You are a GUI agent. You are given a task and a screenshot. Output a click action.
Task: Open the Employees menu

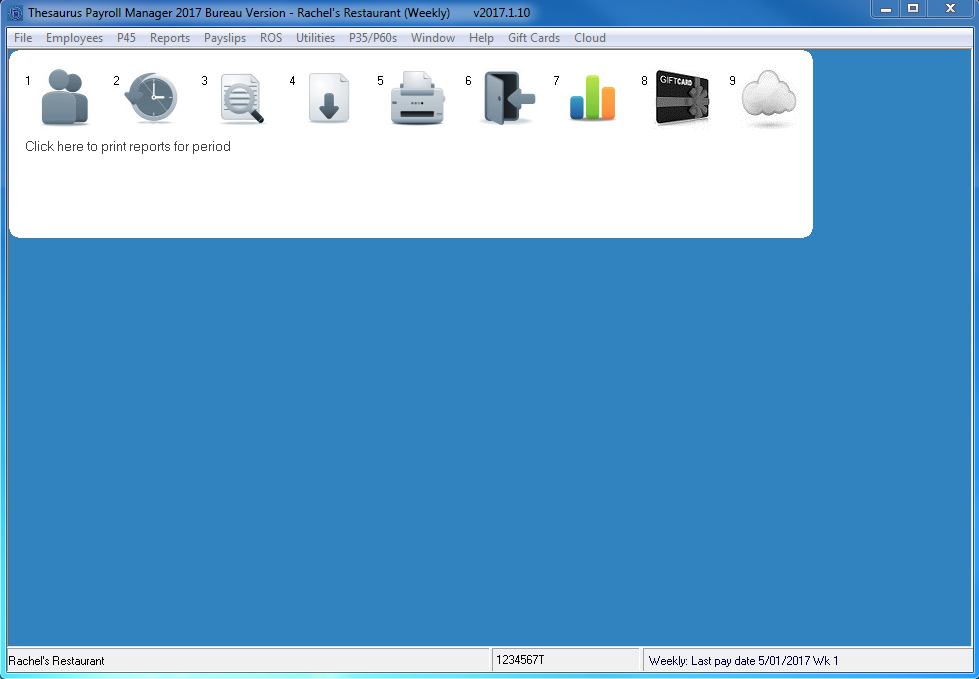point(74,38)
